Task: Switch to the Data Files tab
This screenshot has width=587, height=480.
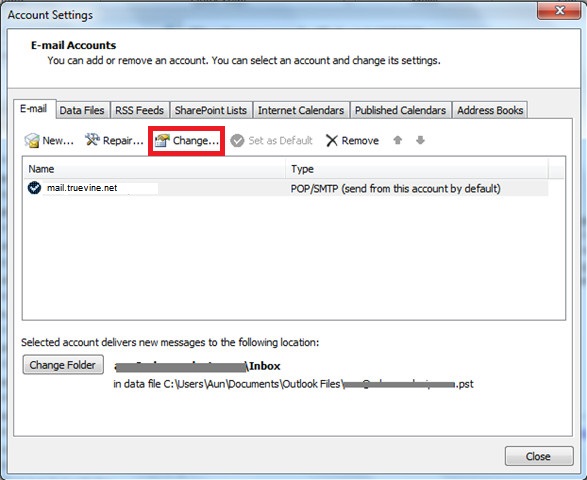Action: click(x=82, y=110)
